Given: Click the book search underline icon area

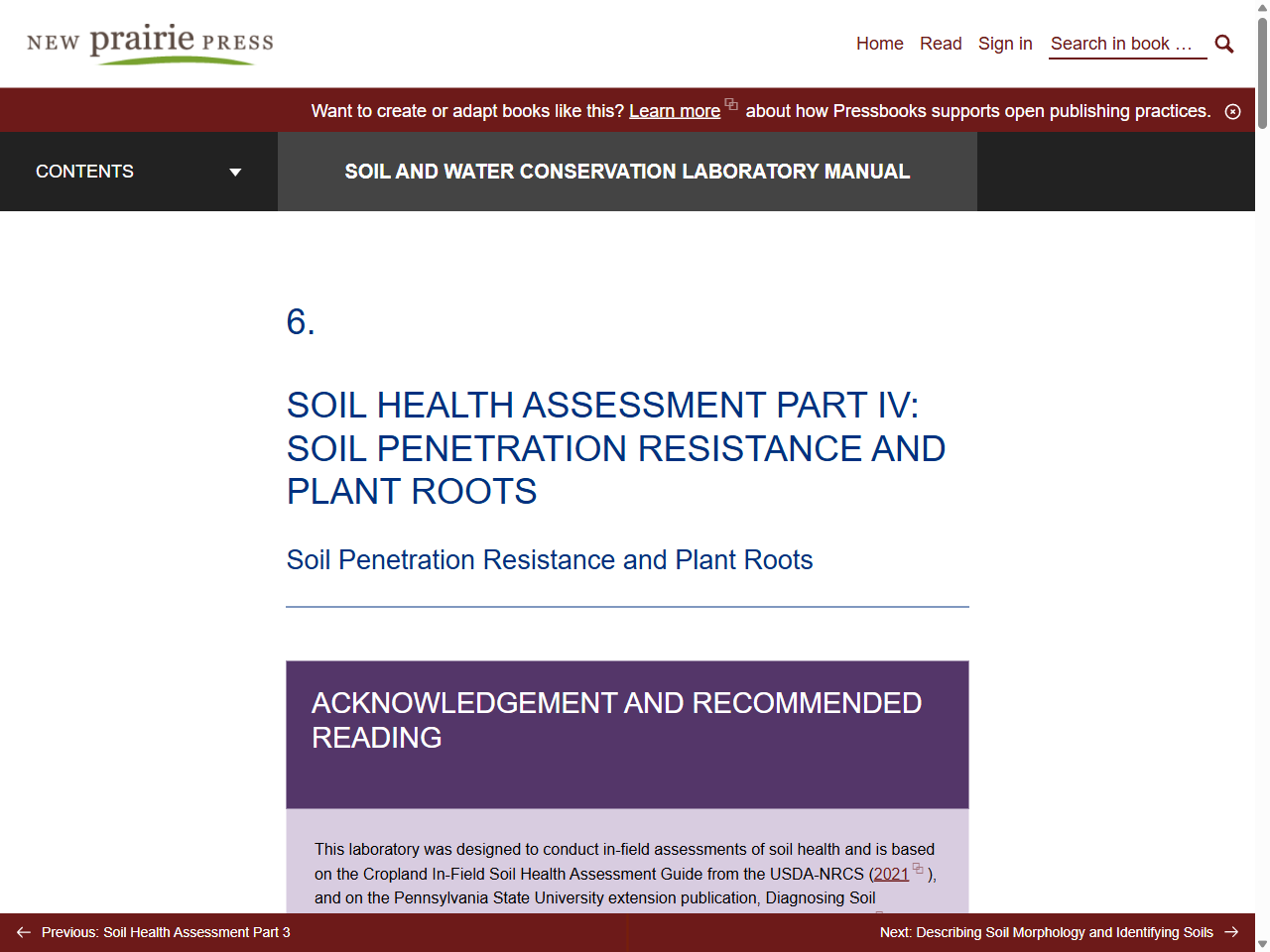Looking at the screenshot, I should point(1128,58).
